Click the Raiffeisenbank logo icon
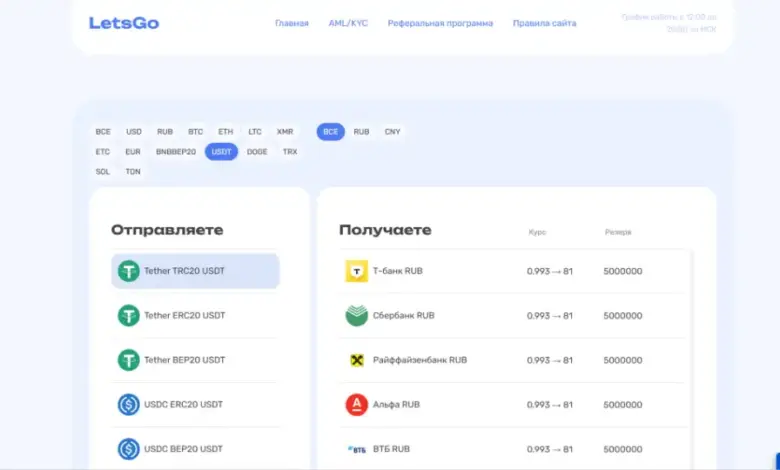 coord(357,360)
